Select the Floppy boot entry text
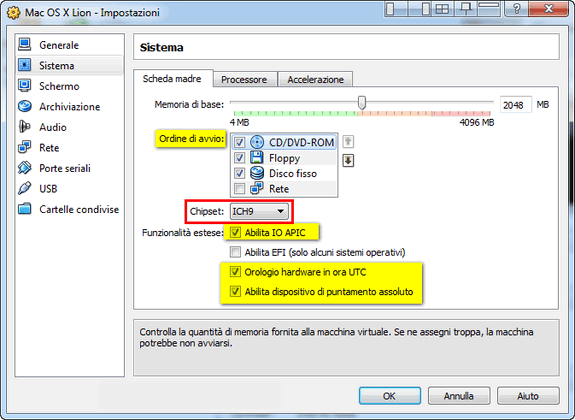 [285, 158]
